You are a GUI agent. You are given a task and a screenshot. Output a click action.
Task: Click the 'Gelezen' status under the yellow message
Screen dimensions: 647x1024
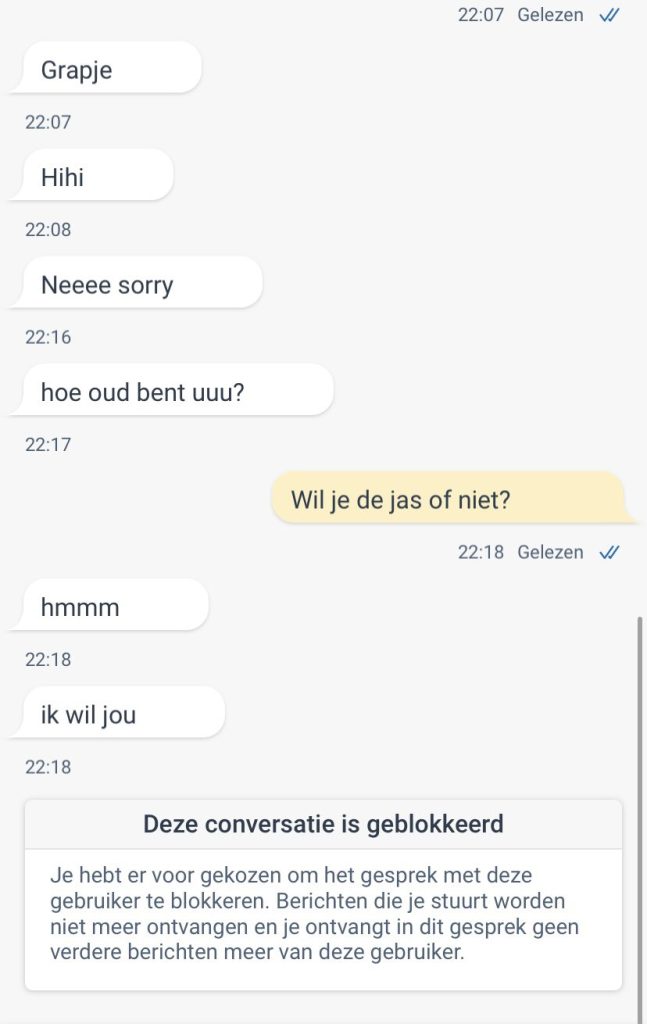click(x=550, y=552)
